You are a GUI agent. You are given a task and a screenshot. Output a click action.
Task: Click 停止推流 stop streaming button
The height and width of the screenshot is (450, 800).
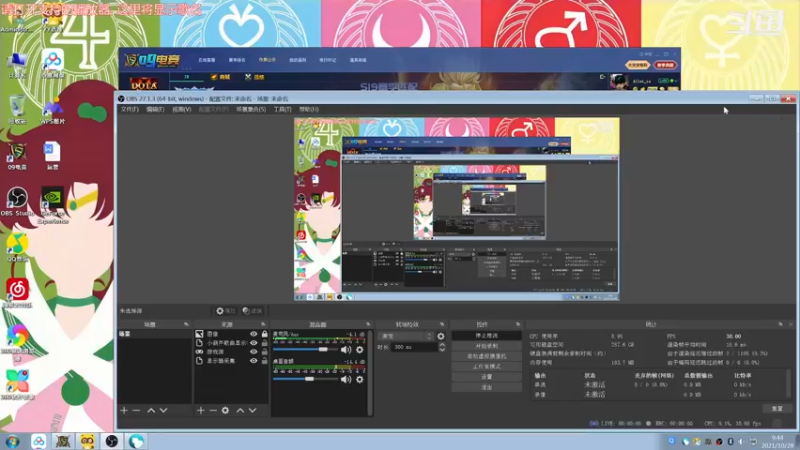(x=487, y=336)
